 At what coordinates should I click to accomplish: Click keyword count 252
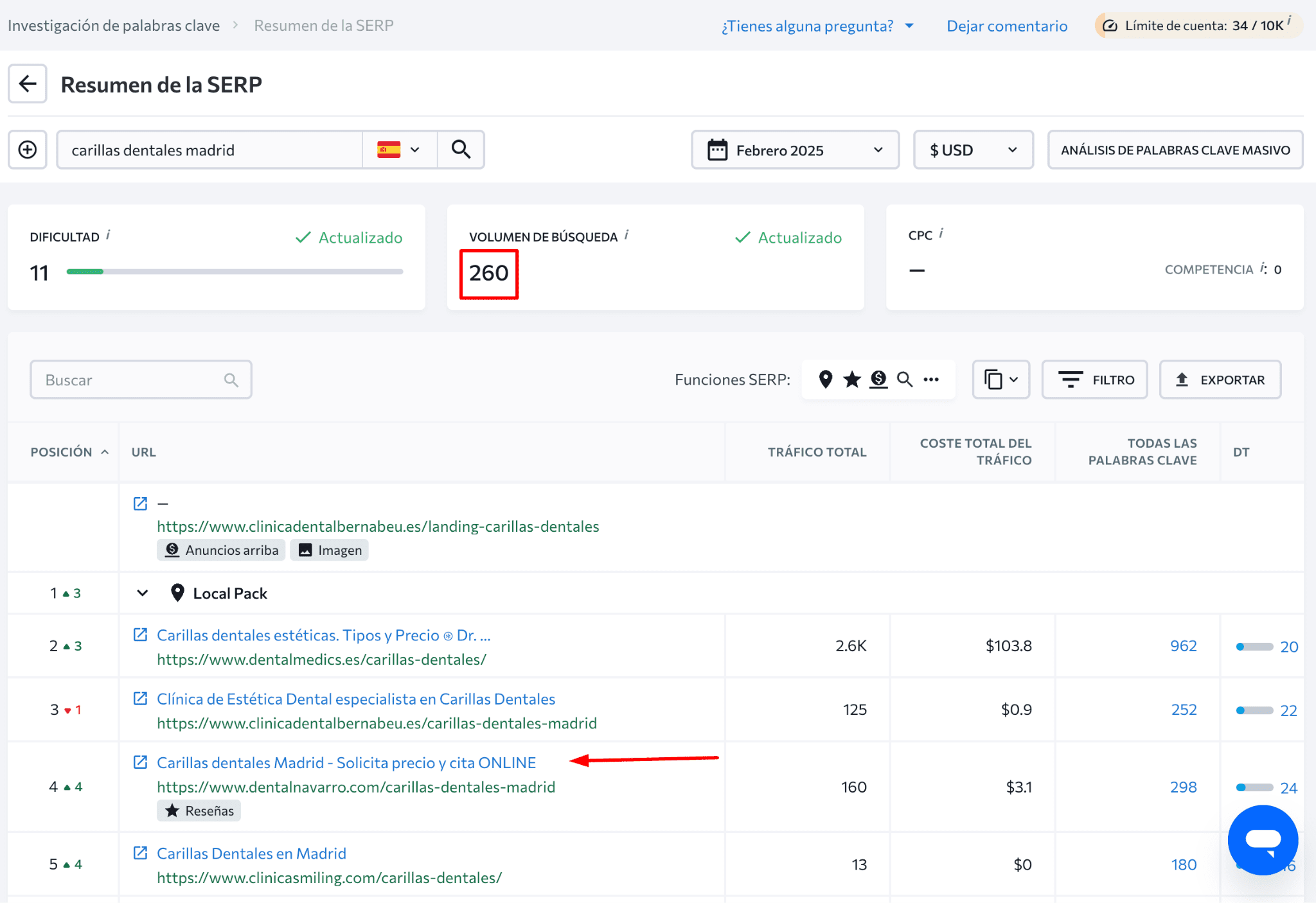point(1184,709)
